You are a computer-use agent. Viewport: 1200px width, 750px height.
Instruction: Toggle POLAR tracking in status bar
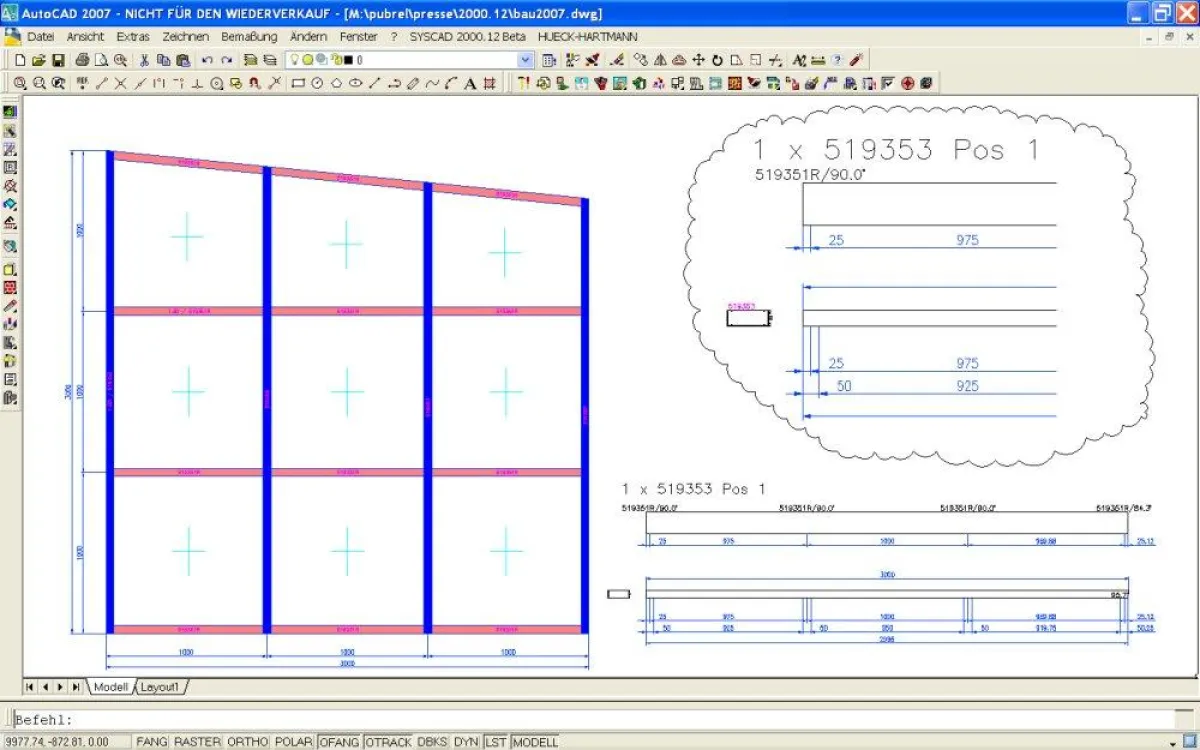tap(293, 742)
